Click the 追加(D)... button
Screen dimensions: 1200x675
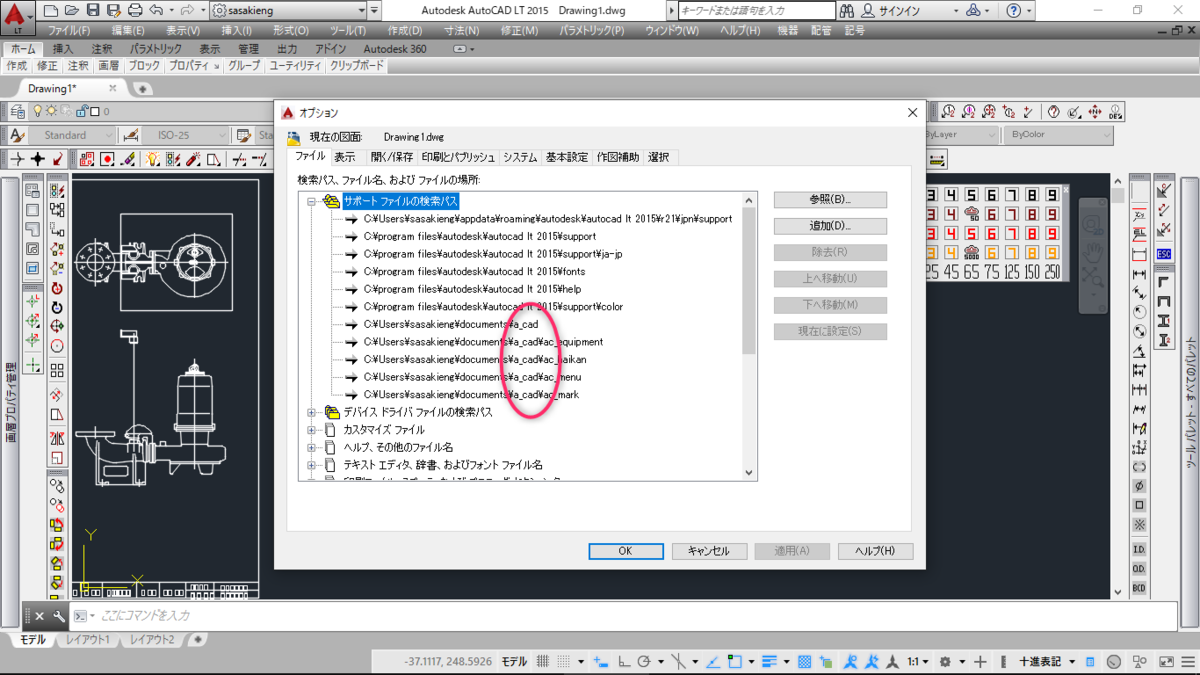(830, 226)
